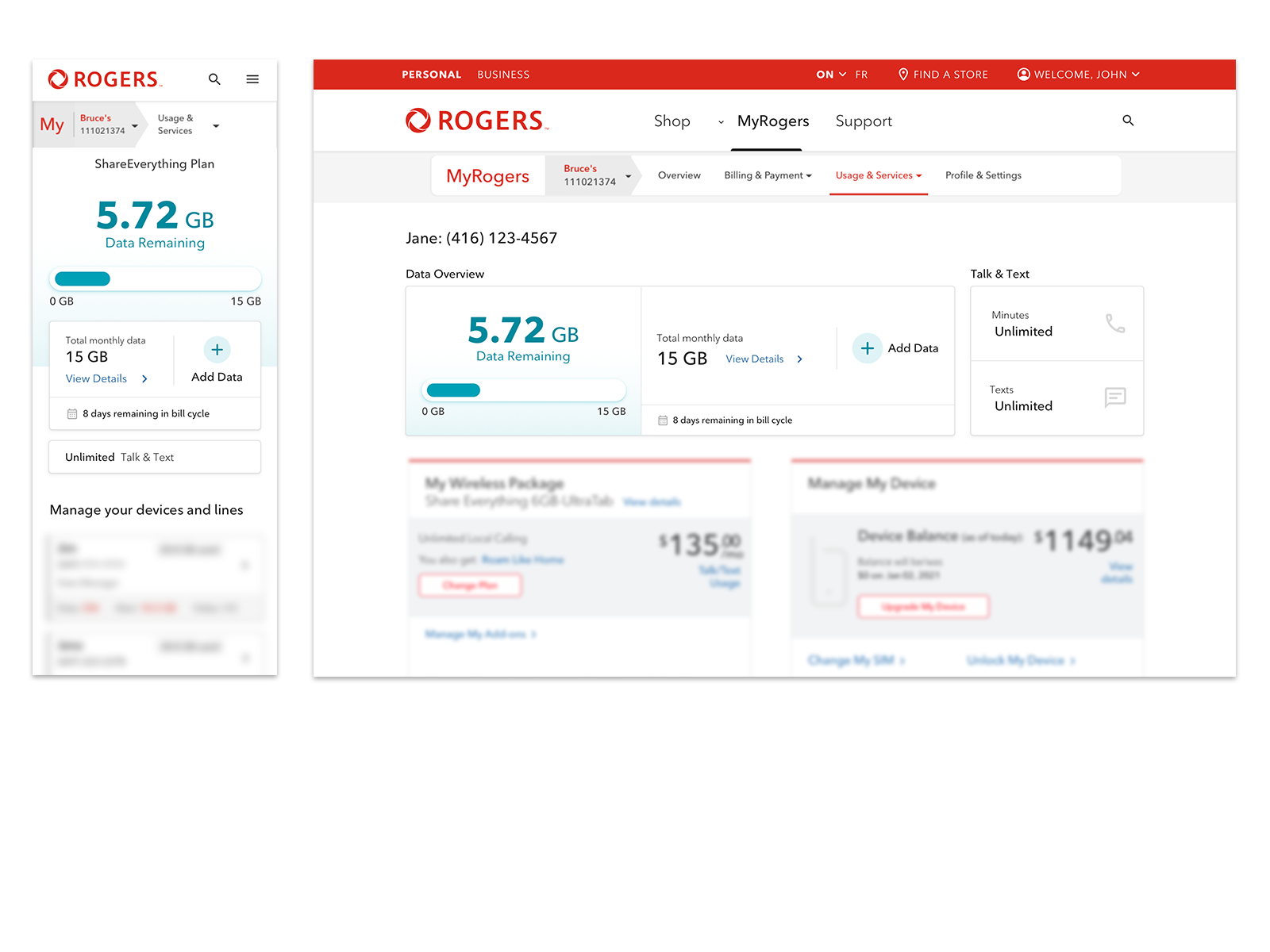Open the mobile Unlimited Talk & Text card

click(155, 458)
